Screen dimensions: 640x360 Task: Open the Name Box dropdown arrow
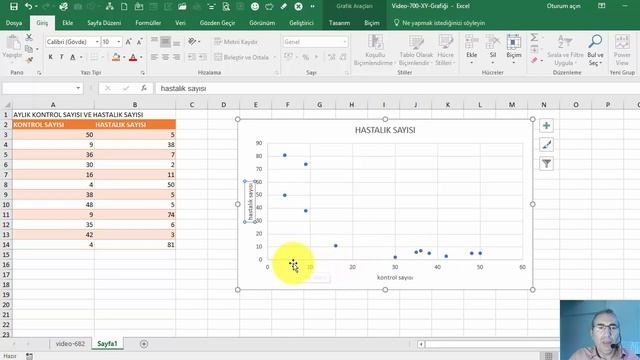coord(78,88)
